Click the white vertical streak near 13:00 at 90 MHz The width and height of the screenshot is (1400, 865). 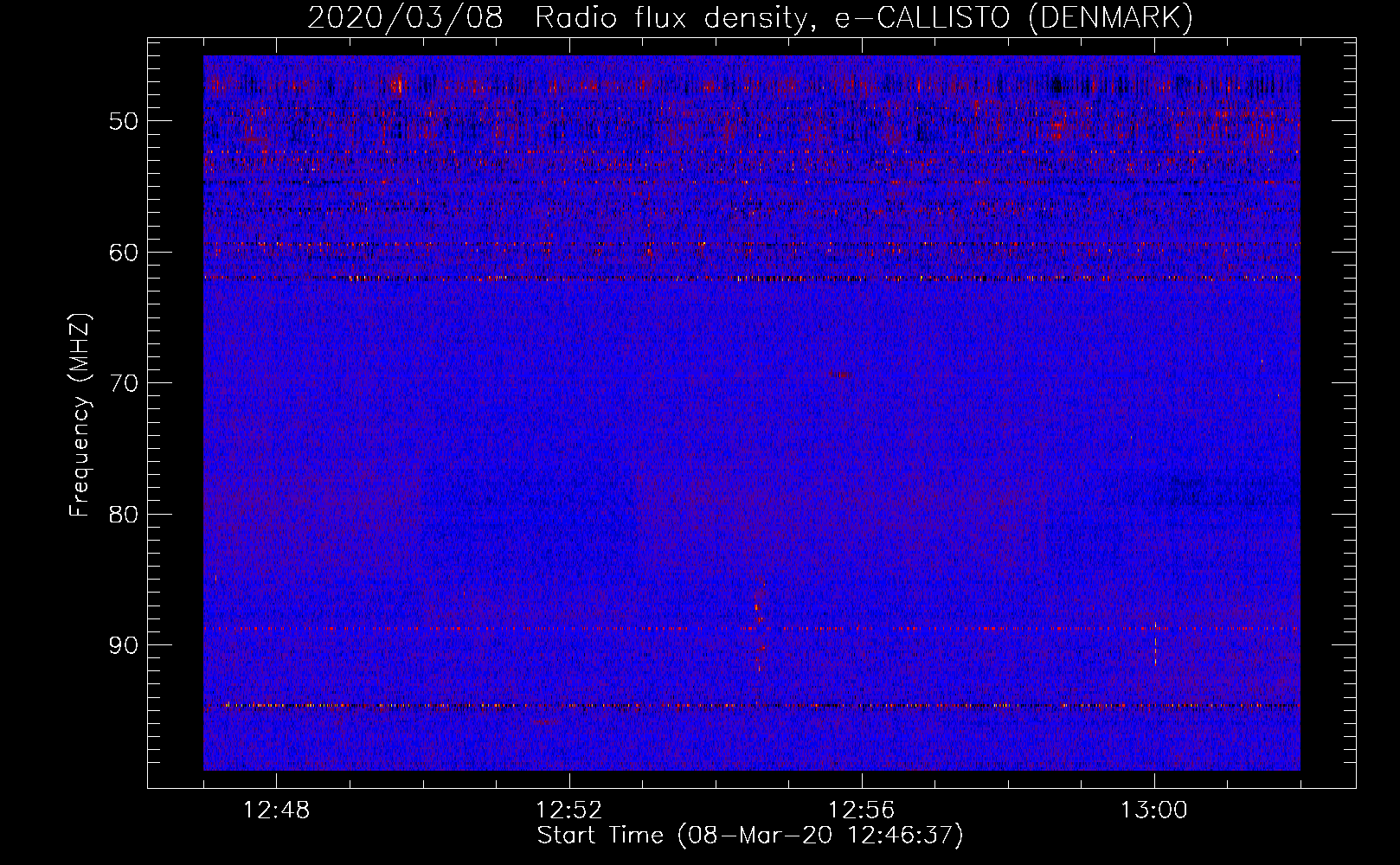1155,644
